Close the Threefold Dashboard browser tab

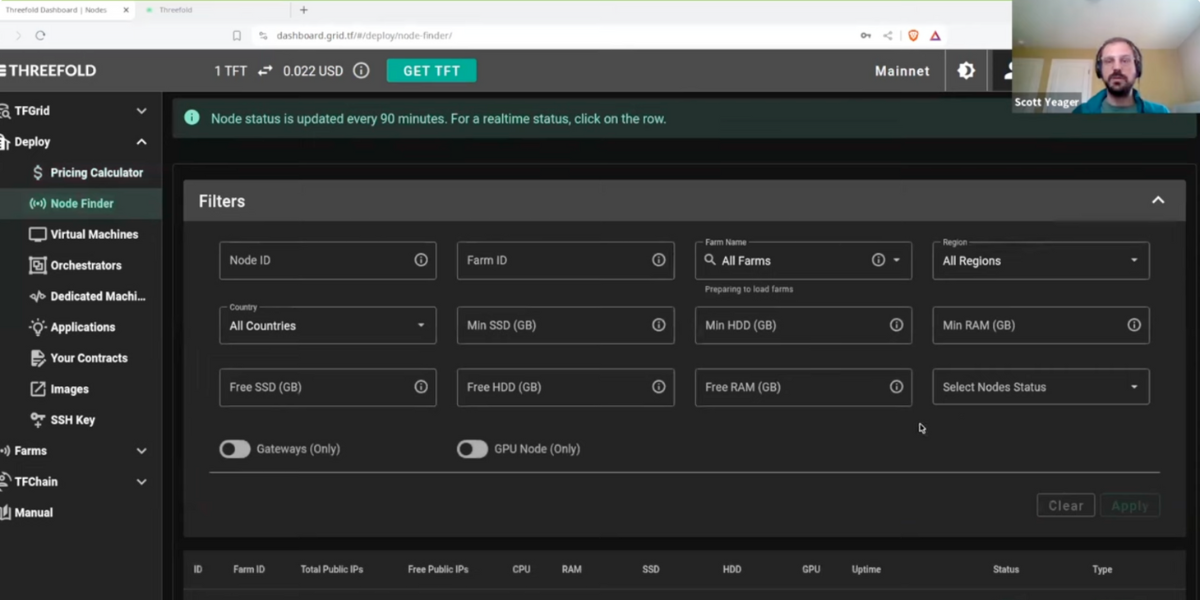pos(126,10)
